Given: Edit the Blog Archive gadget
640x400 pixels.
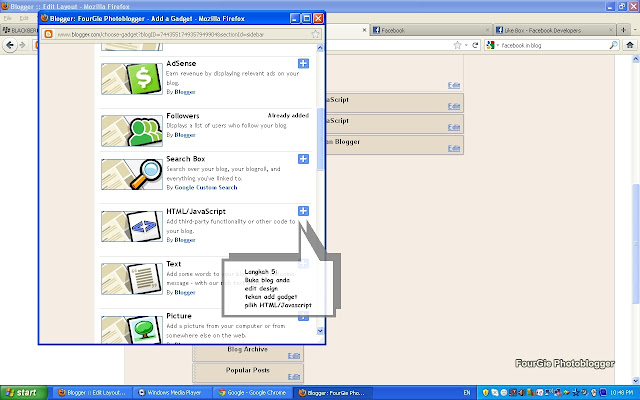Looking at the screenshot, I should click(x=294, y=356).
